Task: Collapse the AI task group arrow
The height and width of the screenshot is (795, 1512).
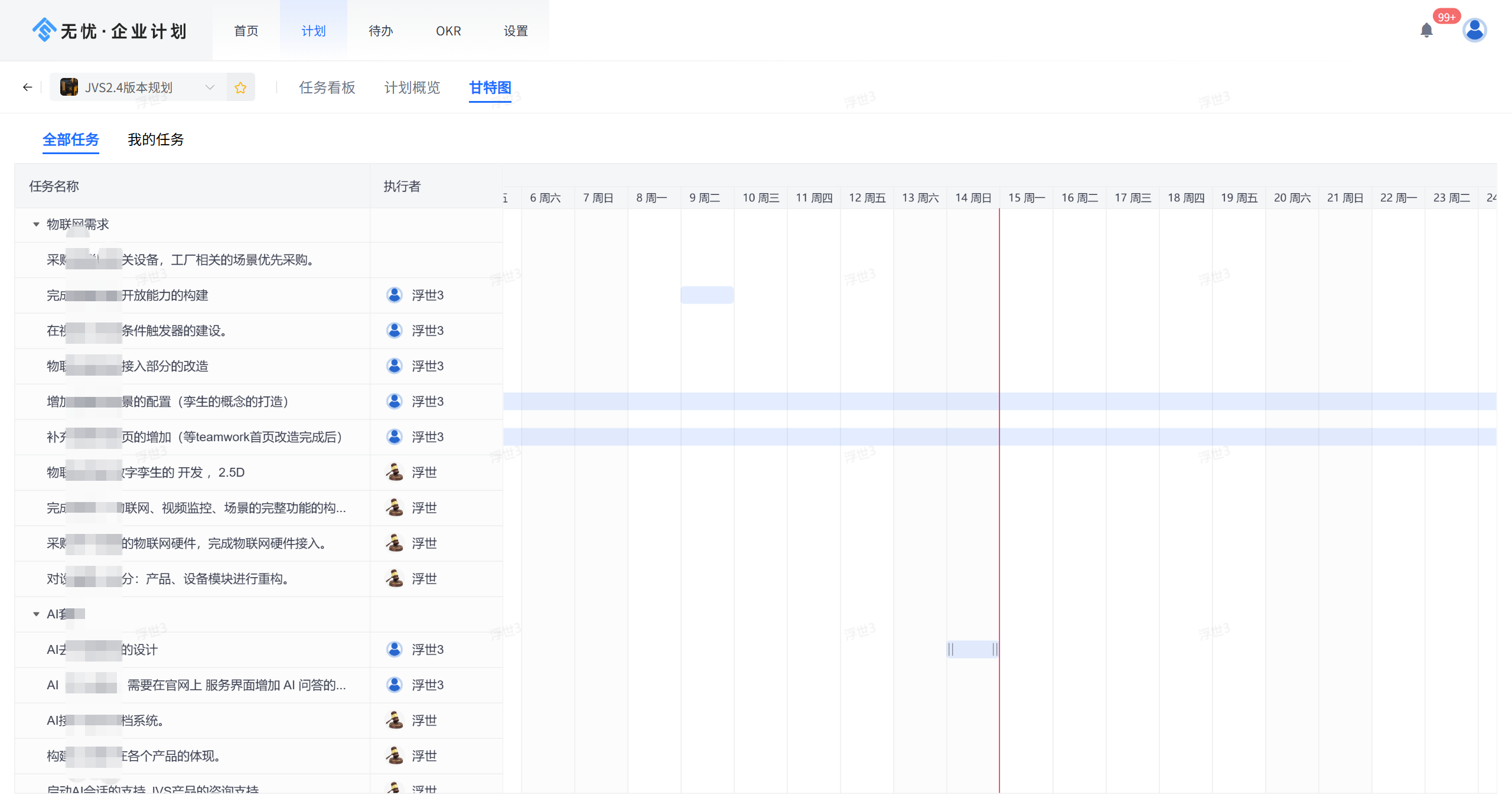Action: tap(36, 614)
